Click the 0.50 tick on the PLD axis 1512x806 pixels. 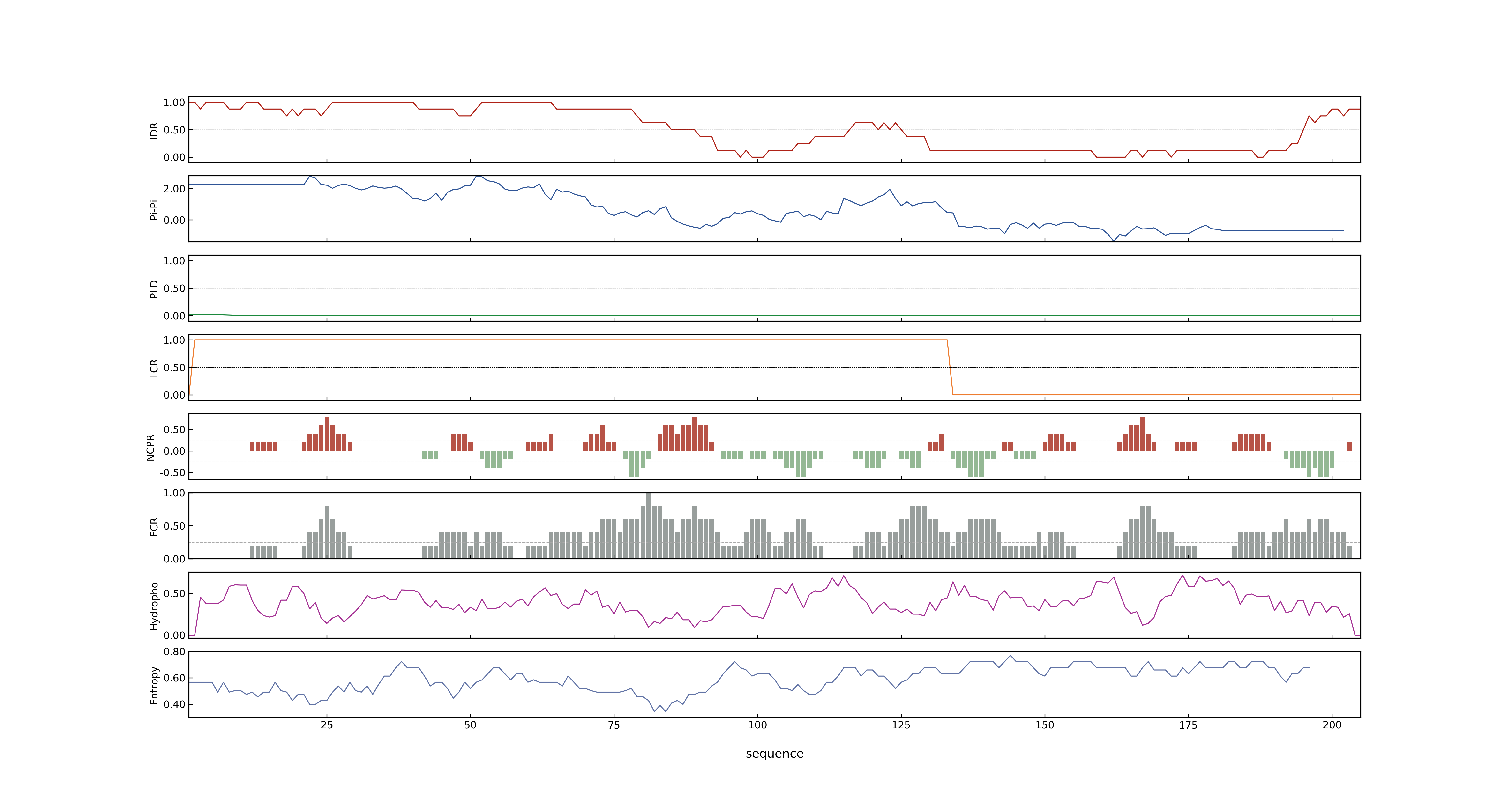pyautogui.click(x=174, y=288)
